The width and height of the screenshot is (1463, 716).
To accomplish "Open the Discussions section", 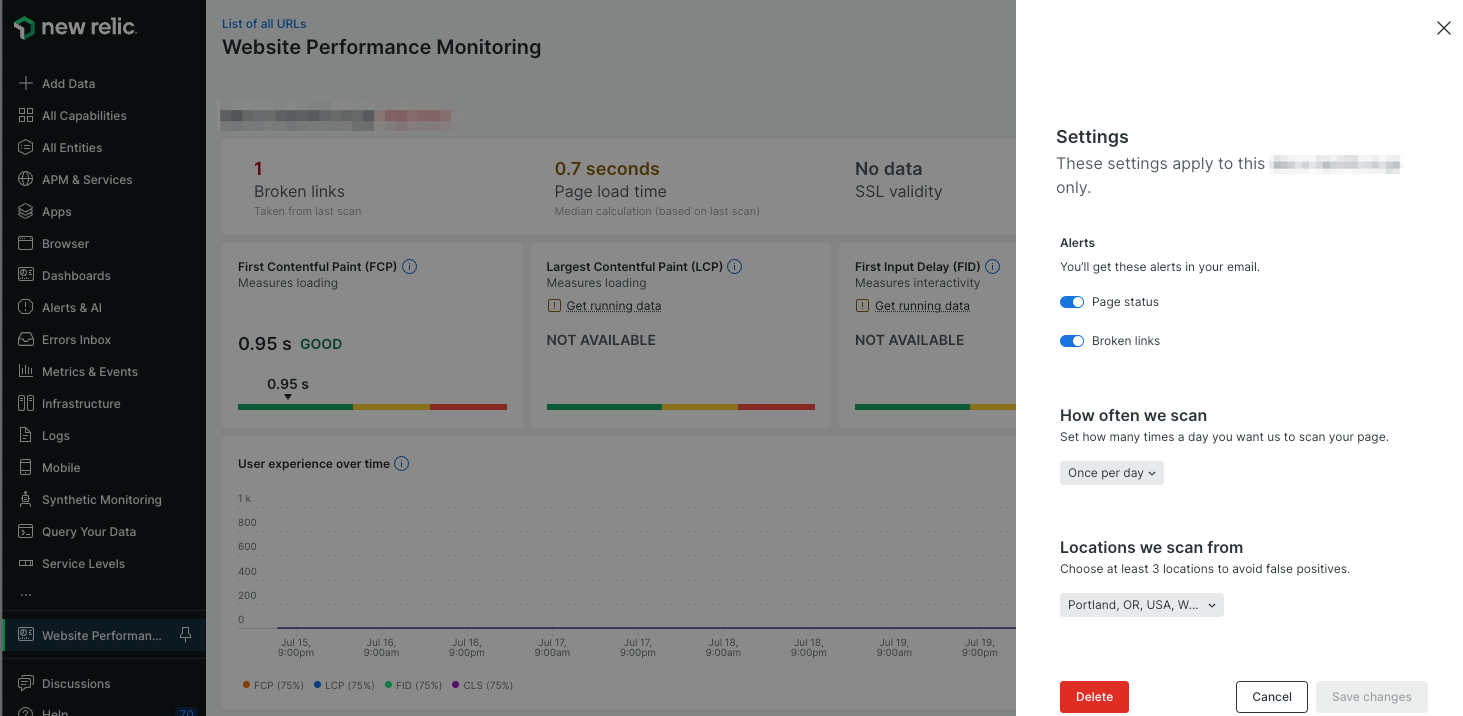I will (76, 683).
